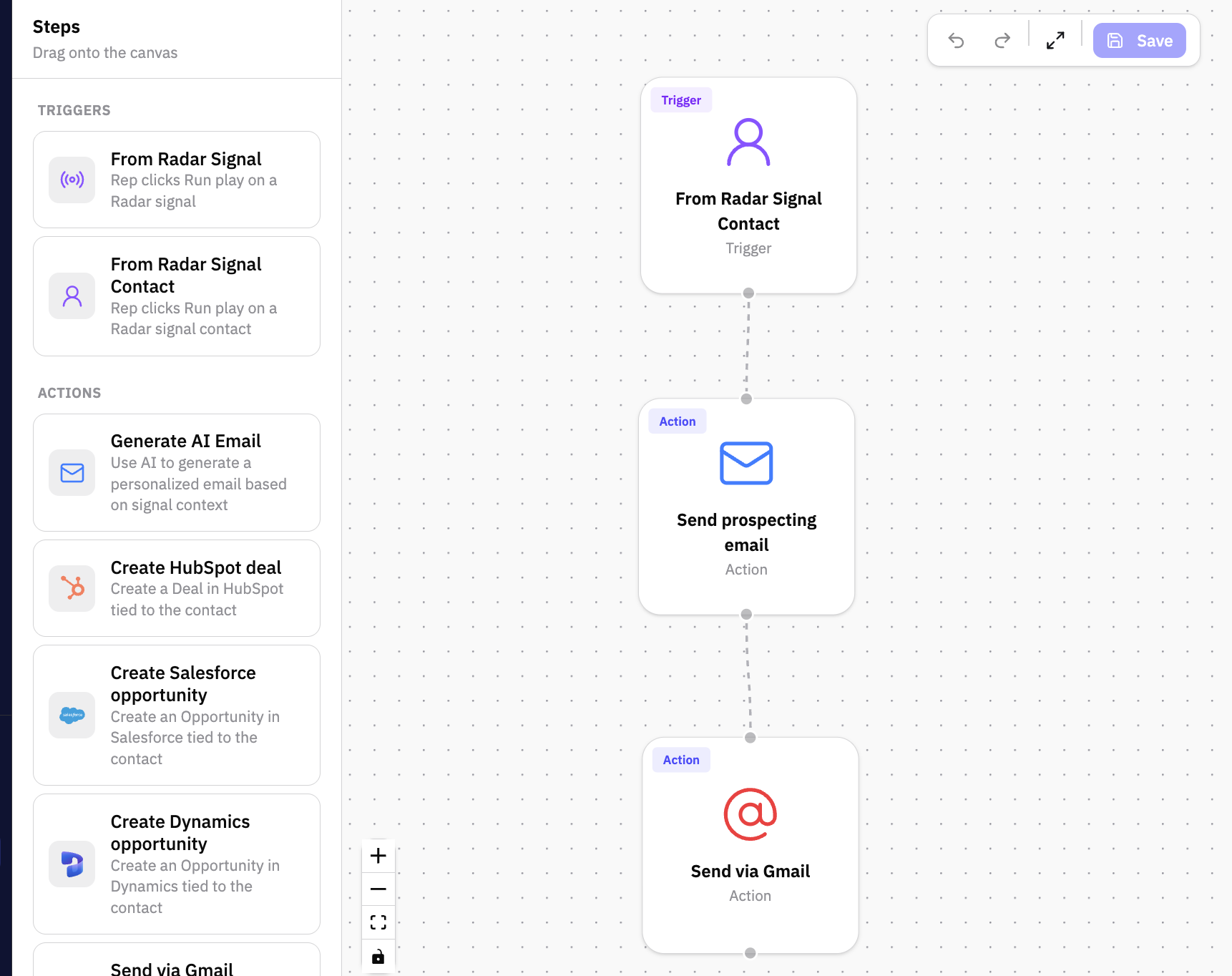Select From Radar Signal Contact step in sidebar
The image size is (1232, 976).
click(177, 296)
